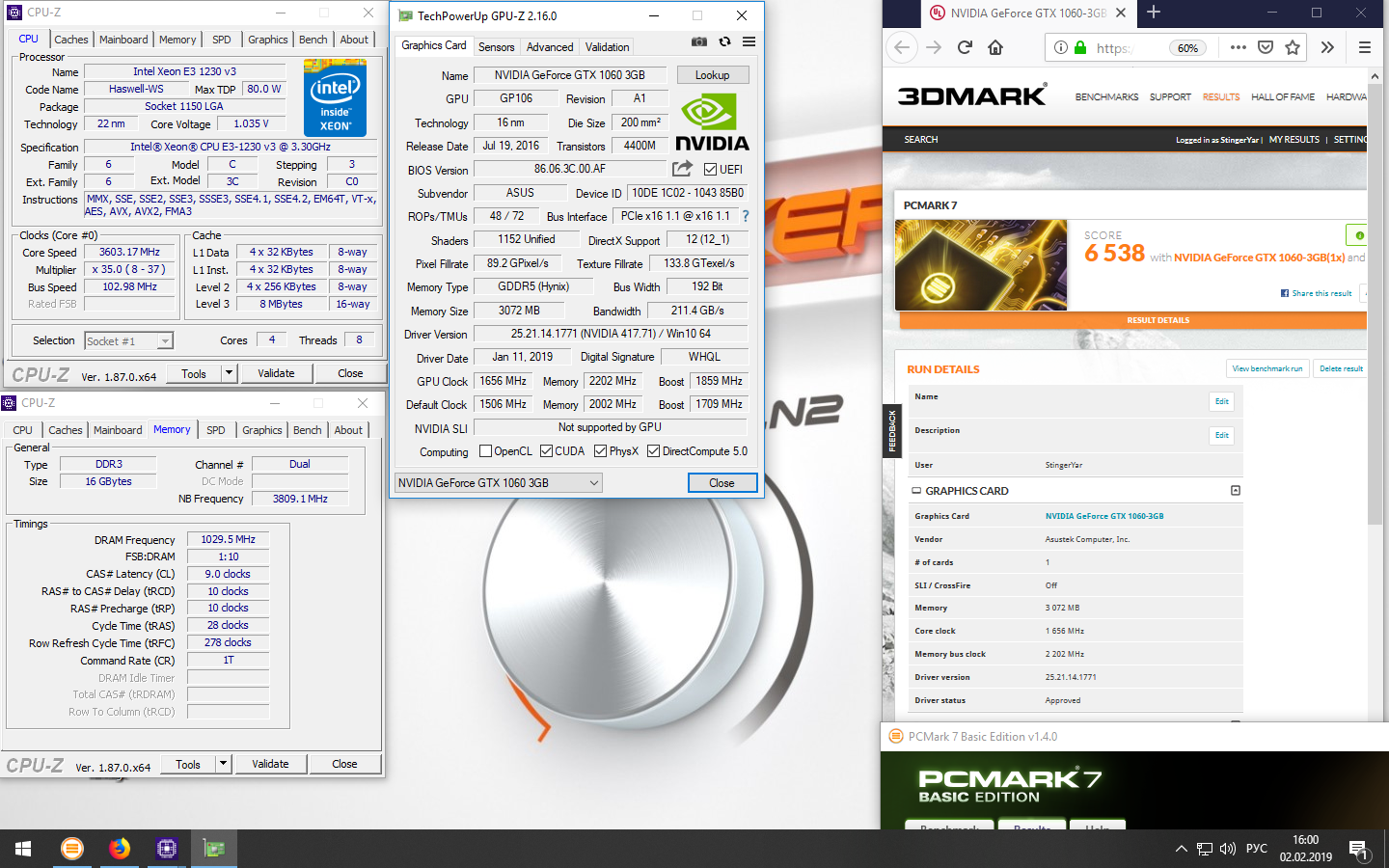The width and height of the screenshot is (1389, 868).
Task: Take a GPU-Z screenshot with the camera icon
Action: pyautogui.click(x=699, y=41)
